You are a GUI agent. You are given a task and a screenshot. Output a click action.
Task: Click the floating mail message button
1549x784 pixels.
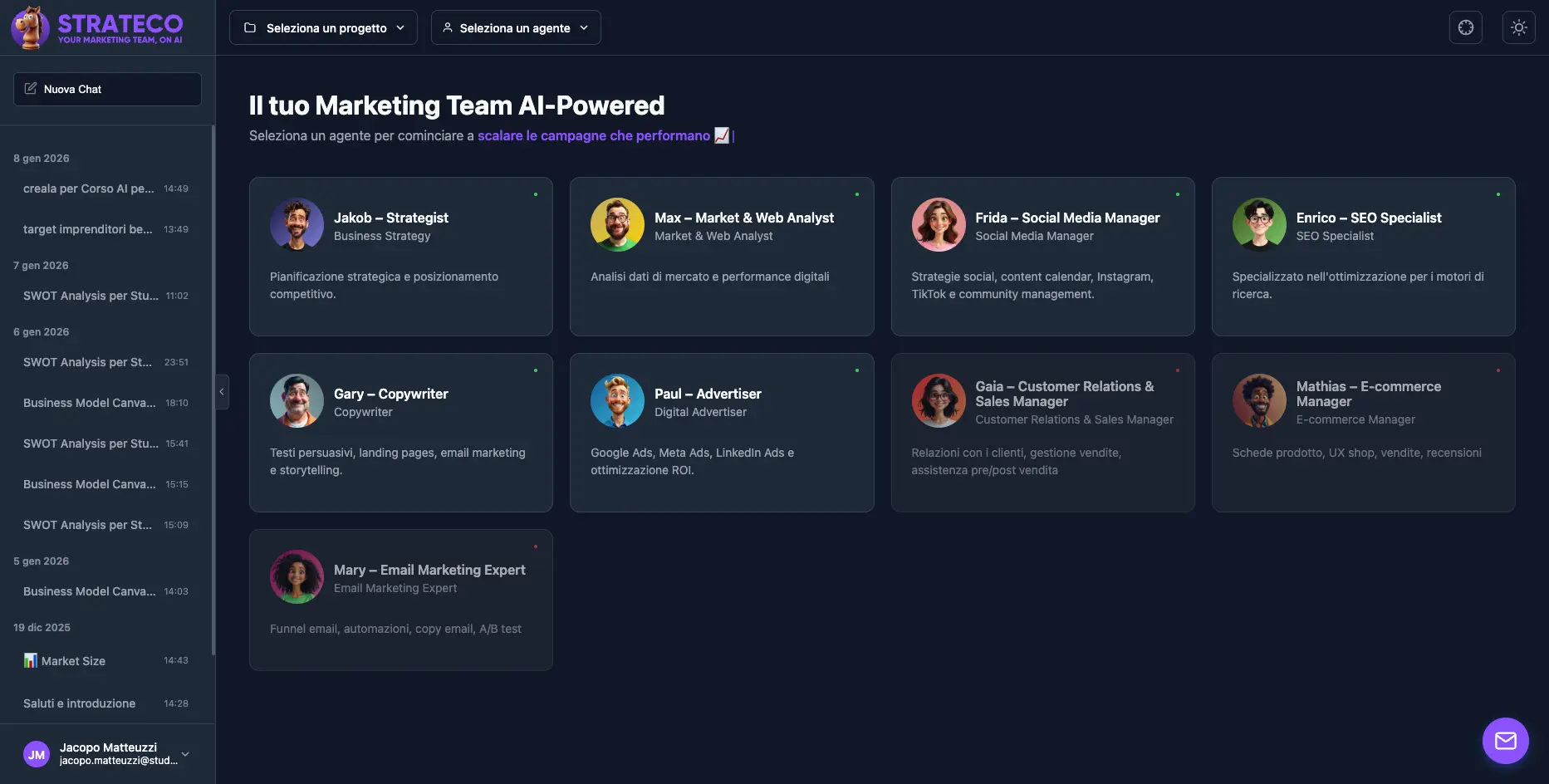point(1505,741)
